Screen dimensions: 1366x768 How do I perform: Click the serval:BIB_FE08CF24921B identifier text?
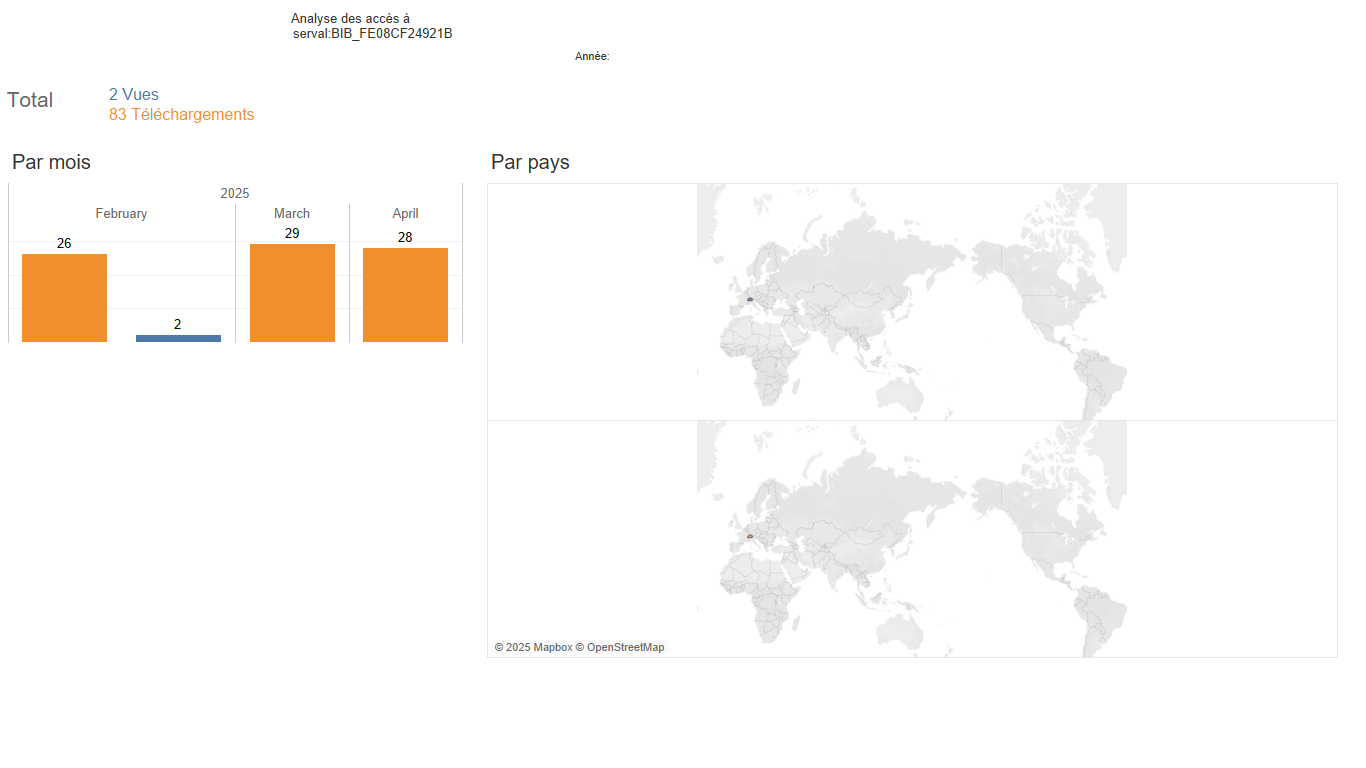tap(373, 34)
